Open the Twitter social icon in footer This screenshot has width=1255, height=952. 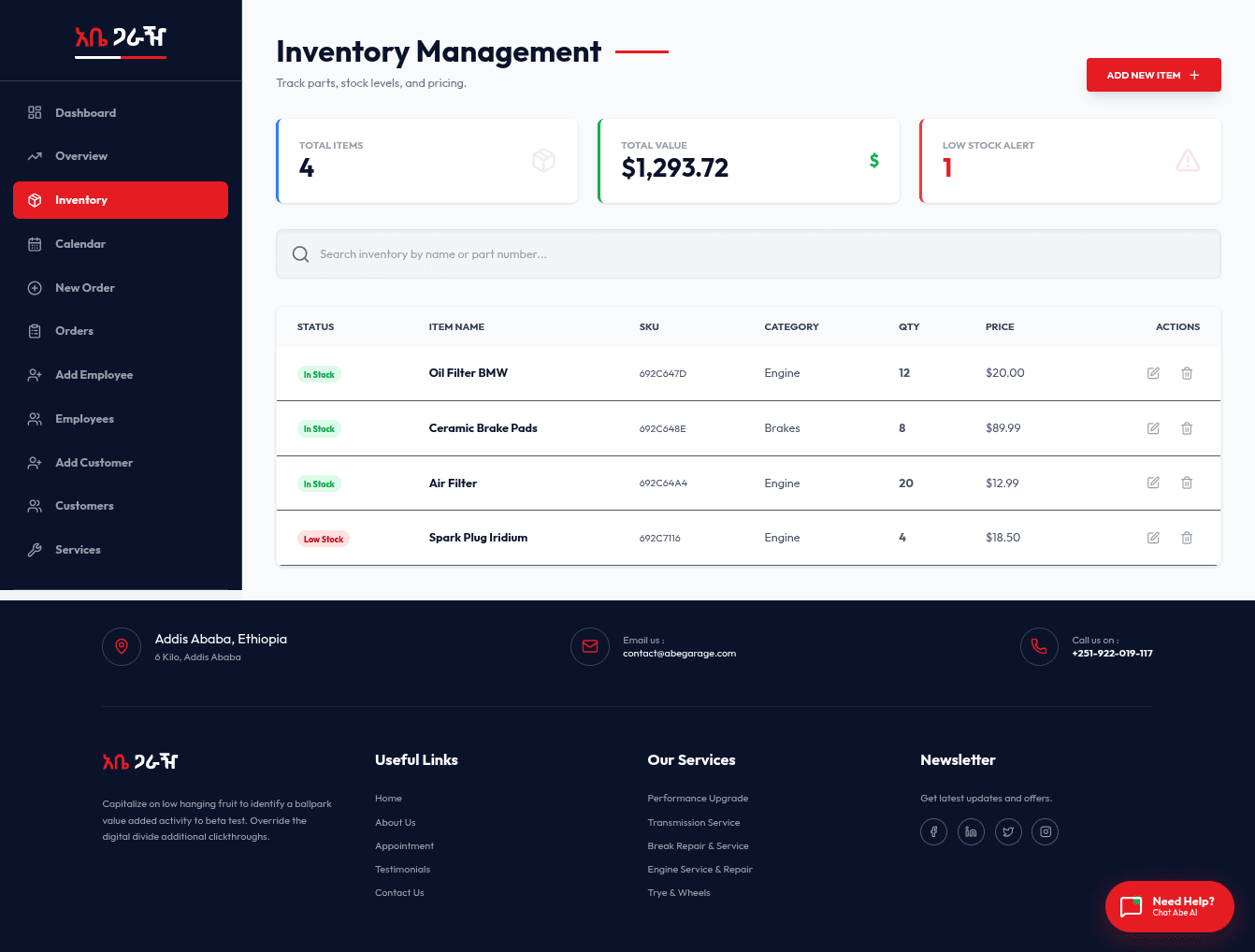1008,831
